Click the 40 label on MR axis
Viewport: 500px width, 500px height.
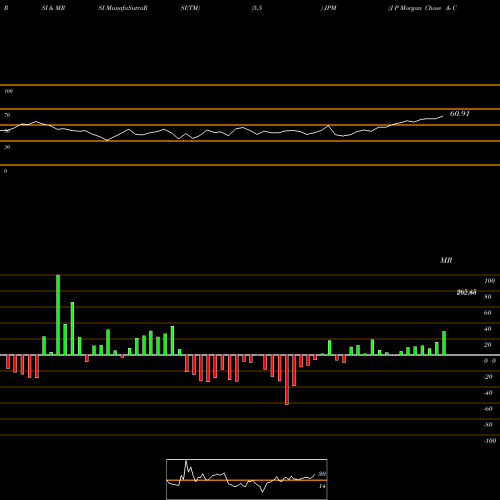488,329
